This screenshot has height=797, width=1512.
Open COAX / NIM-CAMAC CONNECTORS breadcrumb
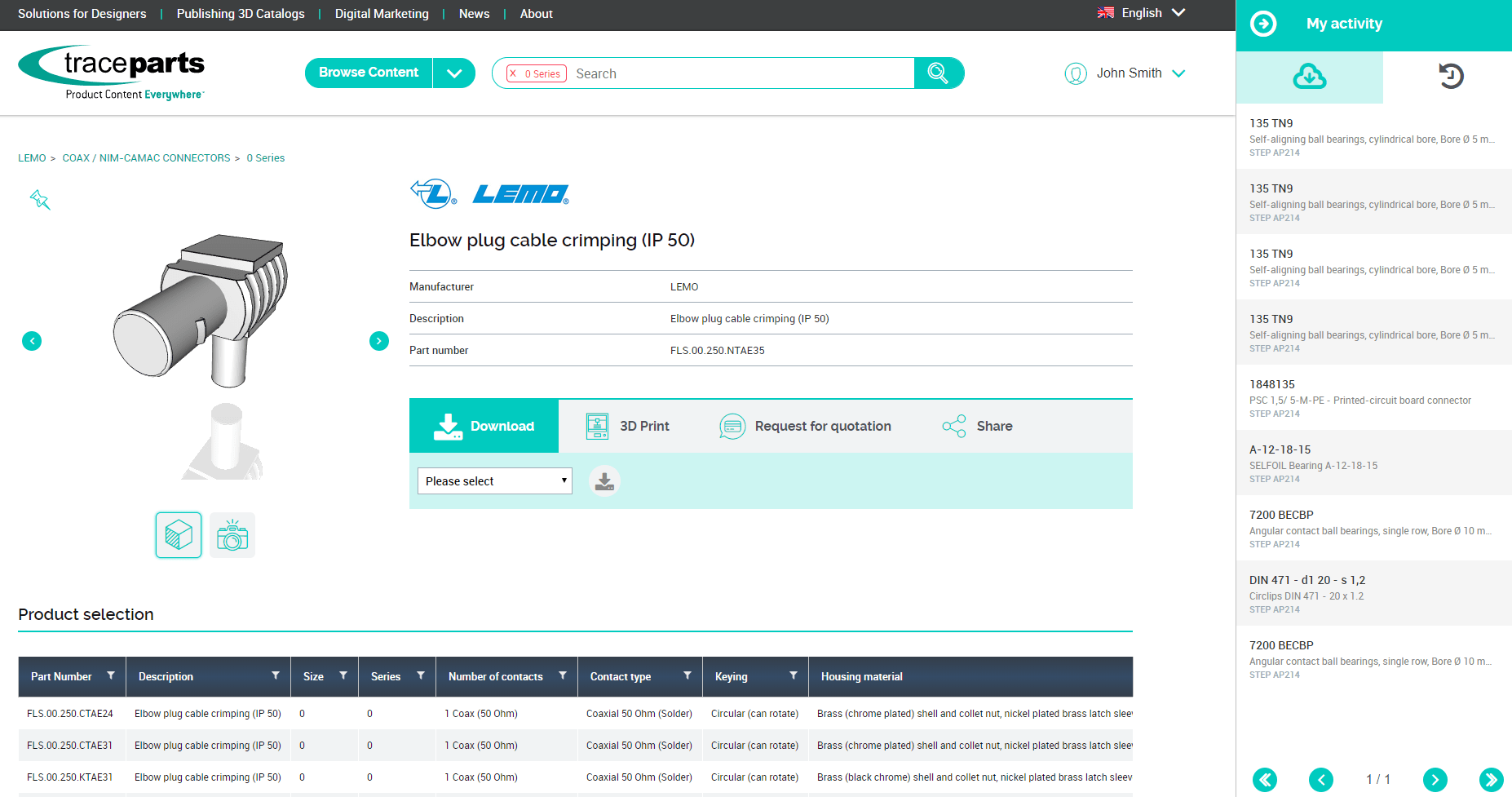(147, 158)
